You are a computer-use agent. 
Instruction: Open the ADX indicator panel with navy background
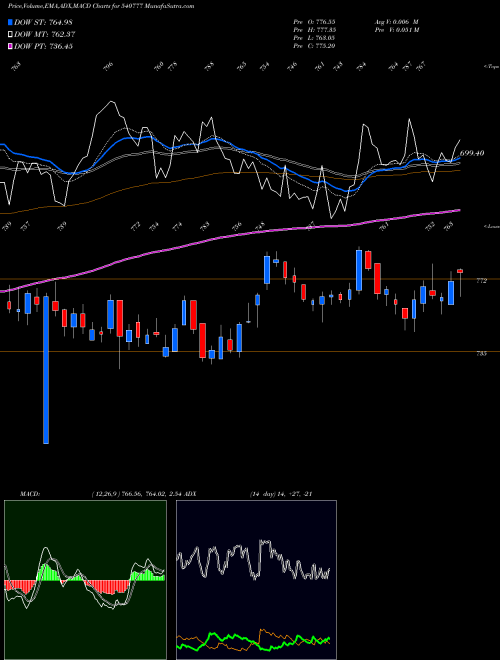coord(256,580)
